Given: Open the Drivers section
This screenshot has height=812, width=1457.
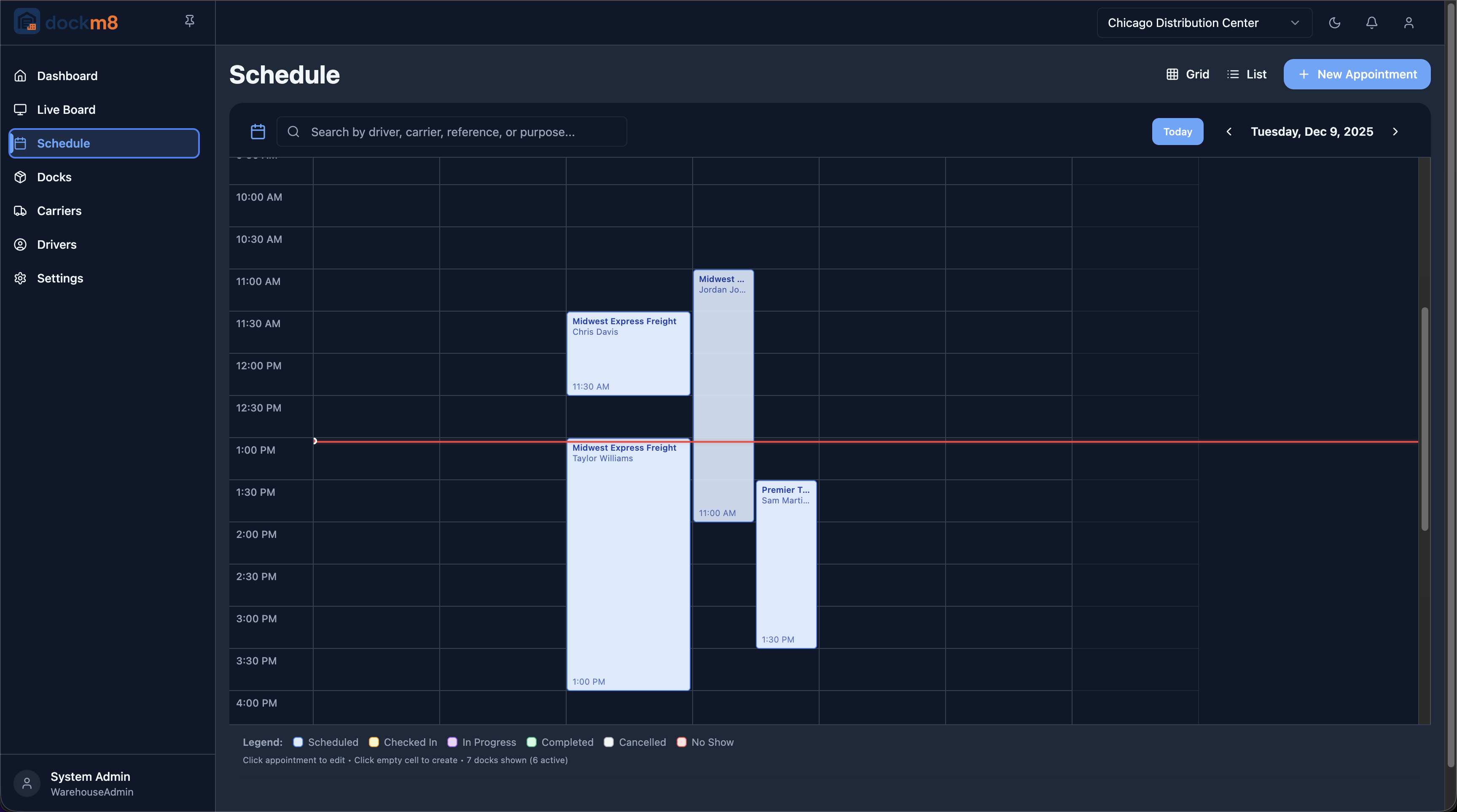Looking at the screenshot, I should point(56,244).
